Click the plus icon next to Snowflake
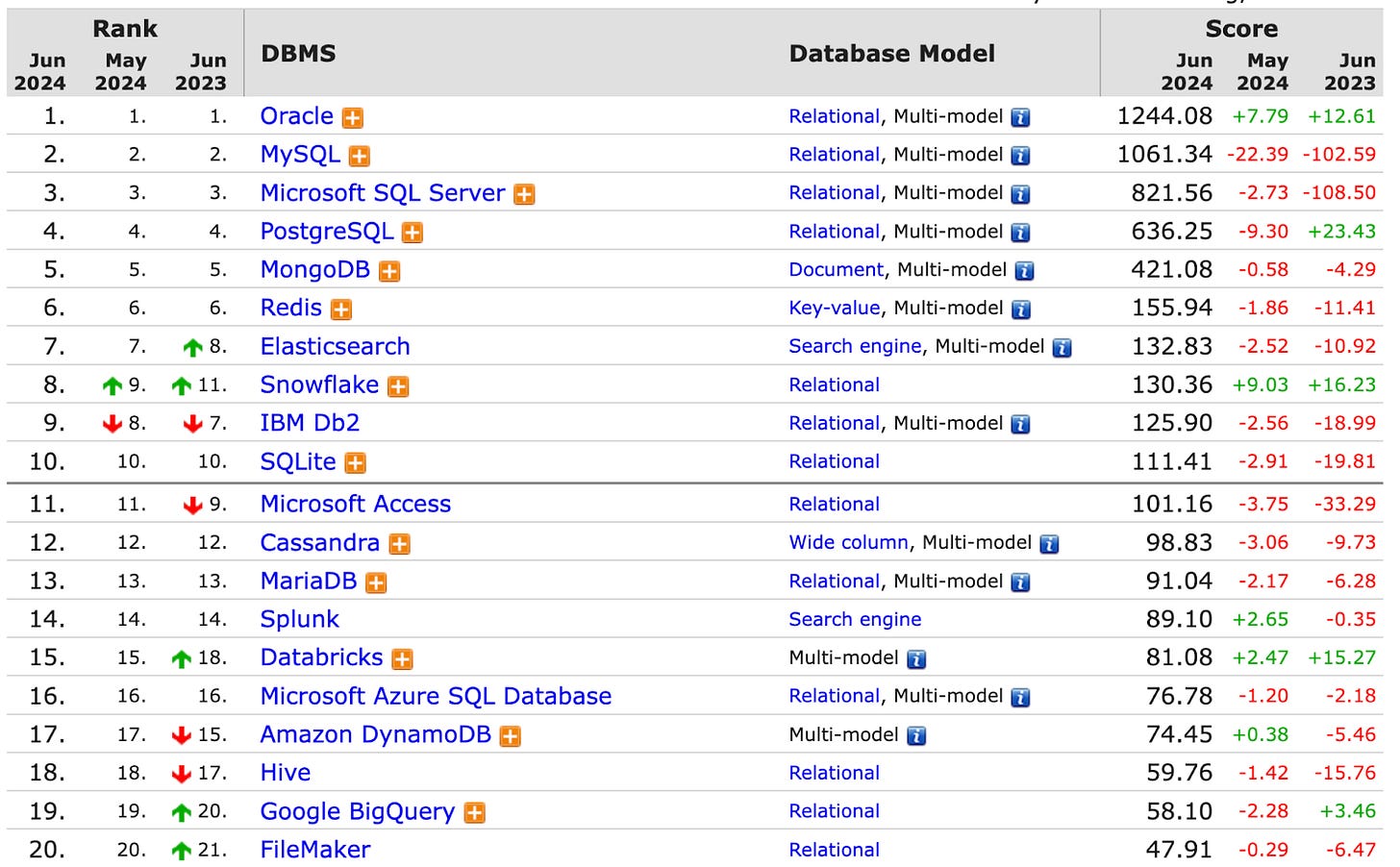 coord(398,385)
